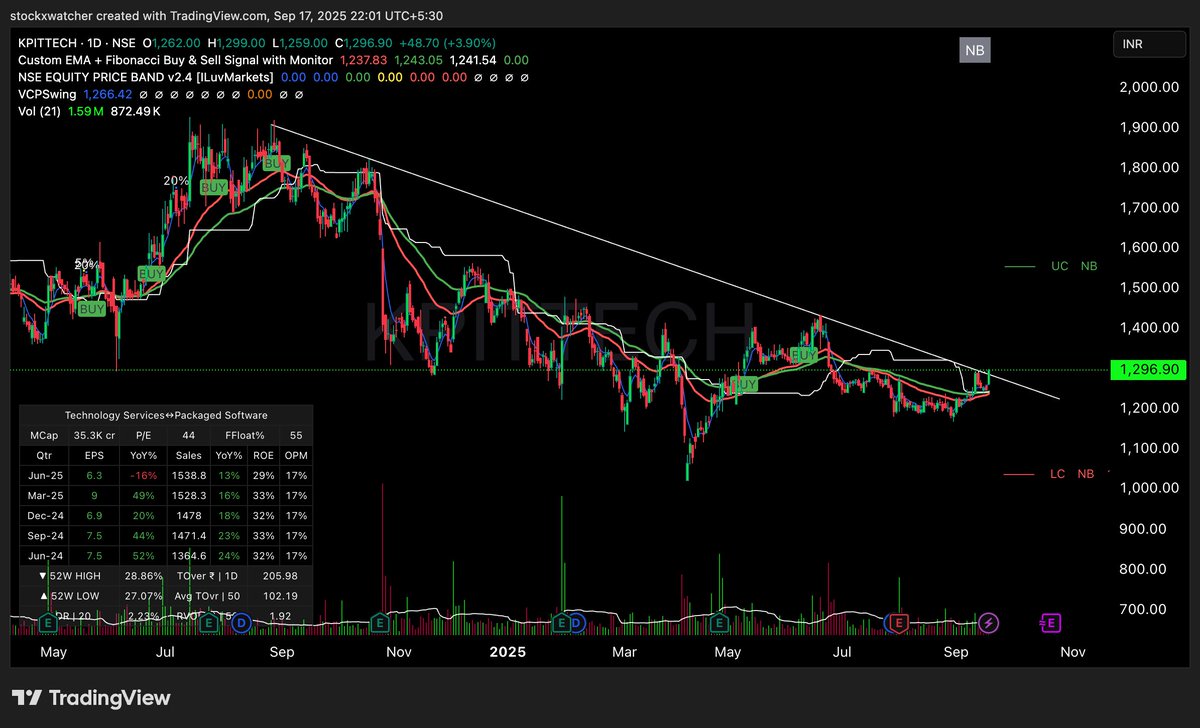The height and width of the screenshot is (728, 1200).
Task: Click the FFloat% value 55 cell
Action: [295, 435]
